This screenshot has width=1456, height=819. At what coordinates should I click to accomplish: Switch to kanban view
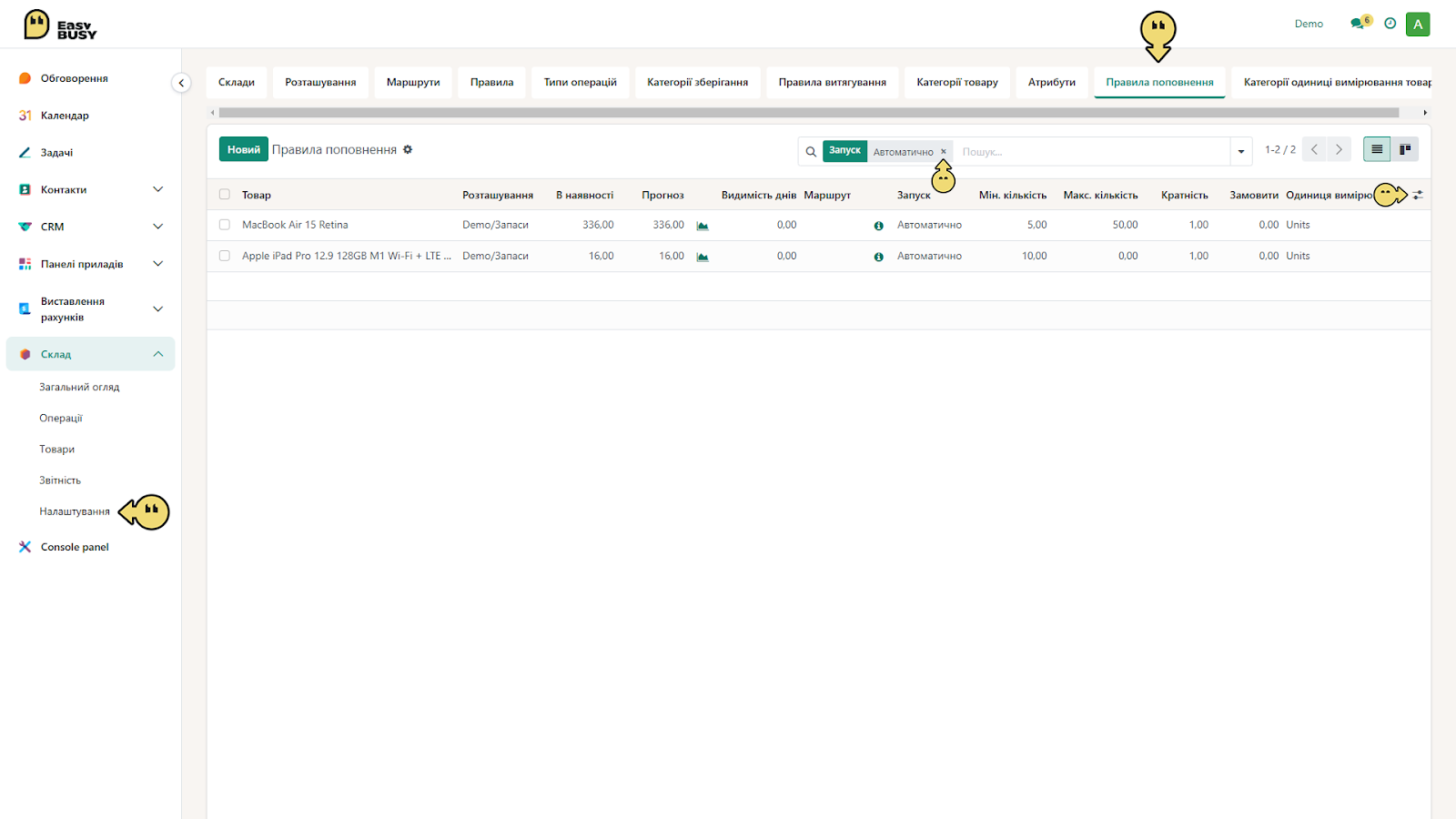pyautogui.click(x=1405, y=149)
